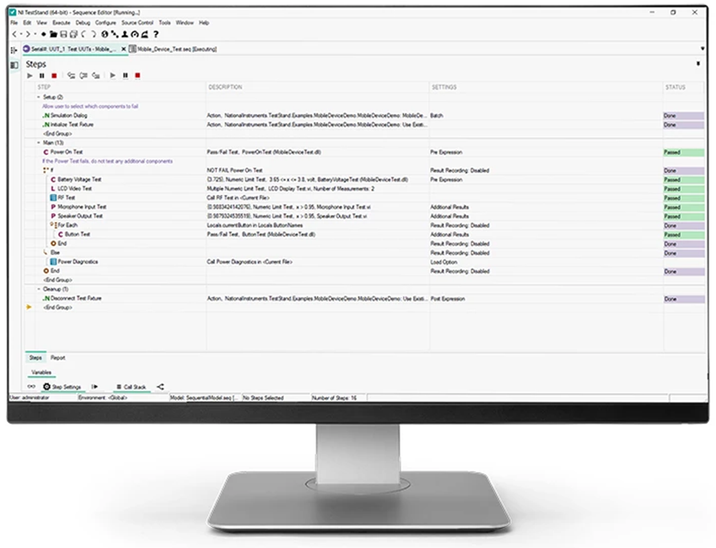Click the second red Terminate button under Steps

click(x=137, y=76)
